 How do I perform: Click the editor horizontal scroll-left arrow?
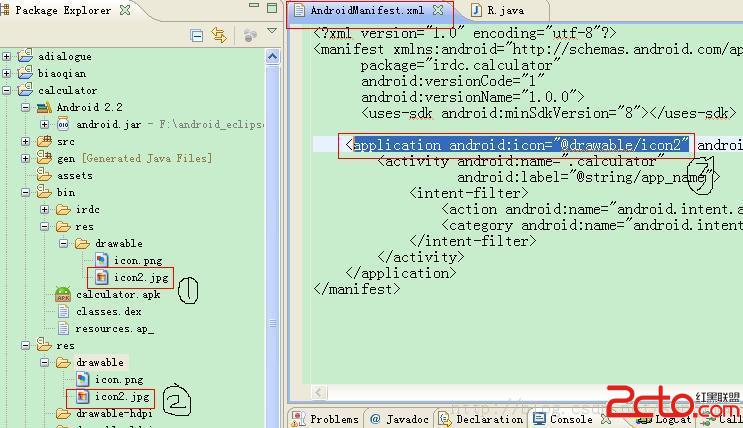tap(319, 392)
